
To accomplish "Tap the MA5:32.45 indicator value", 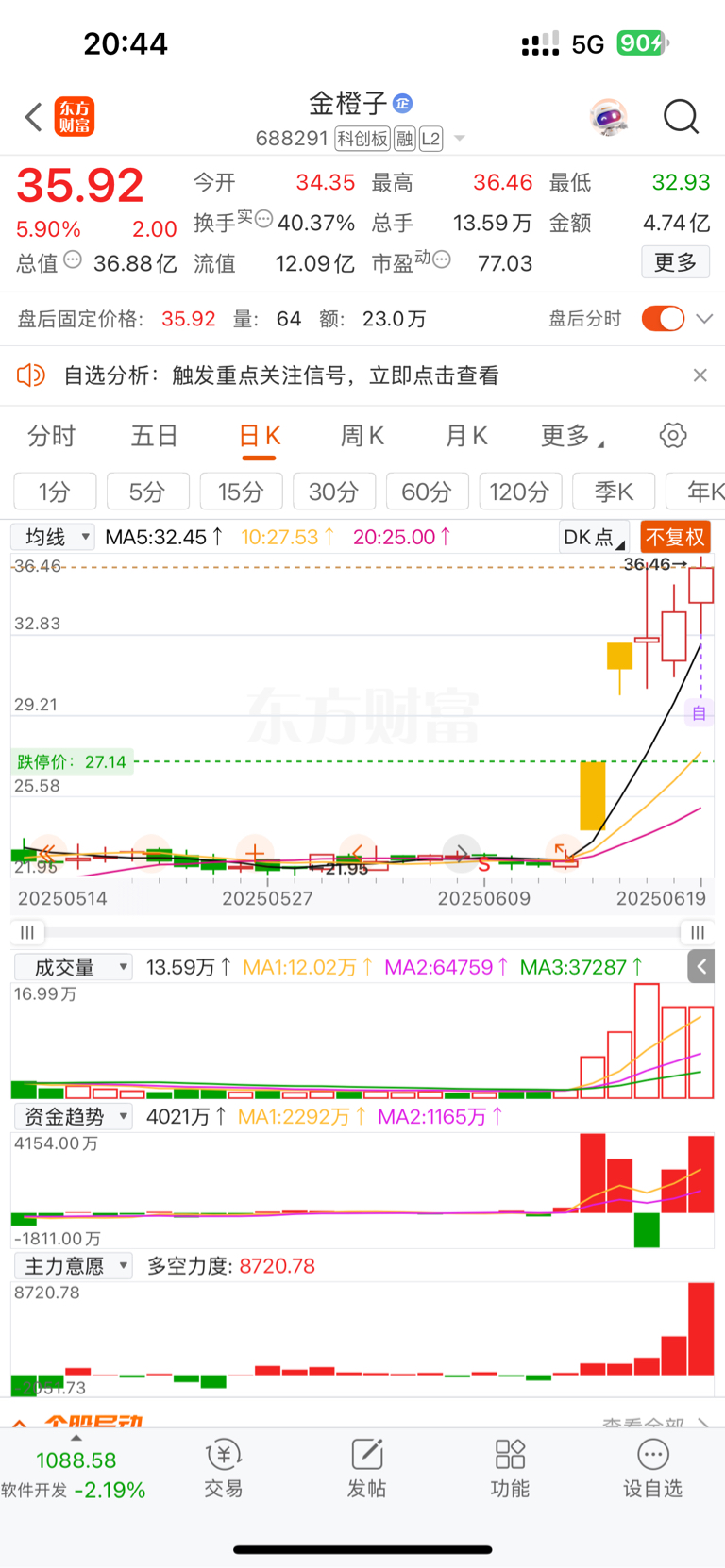I will tap(164, 537).
